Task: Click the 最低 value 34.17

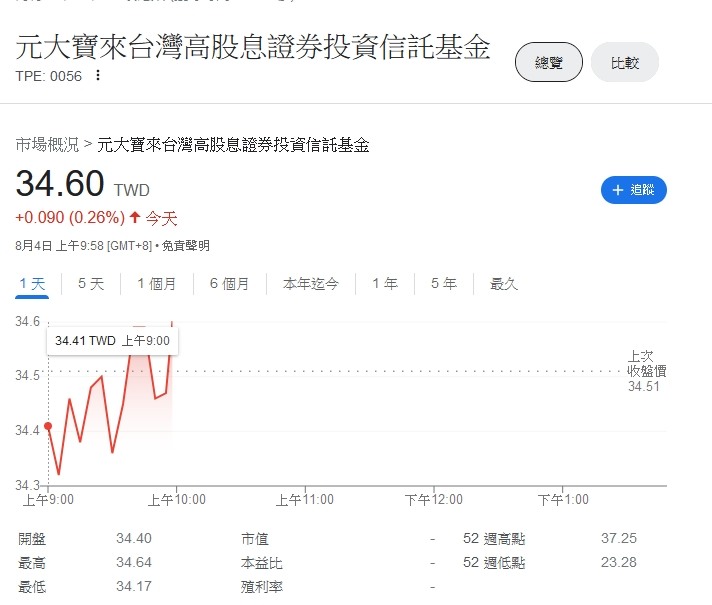Action: pos(134,586)
